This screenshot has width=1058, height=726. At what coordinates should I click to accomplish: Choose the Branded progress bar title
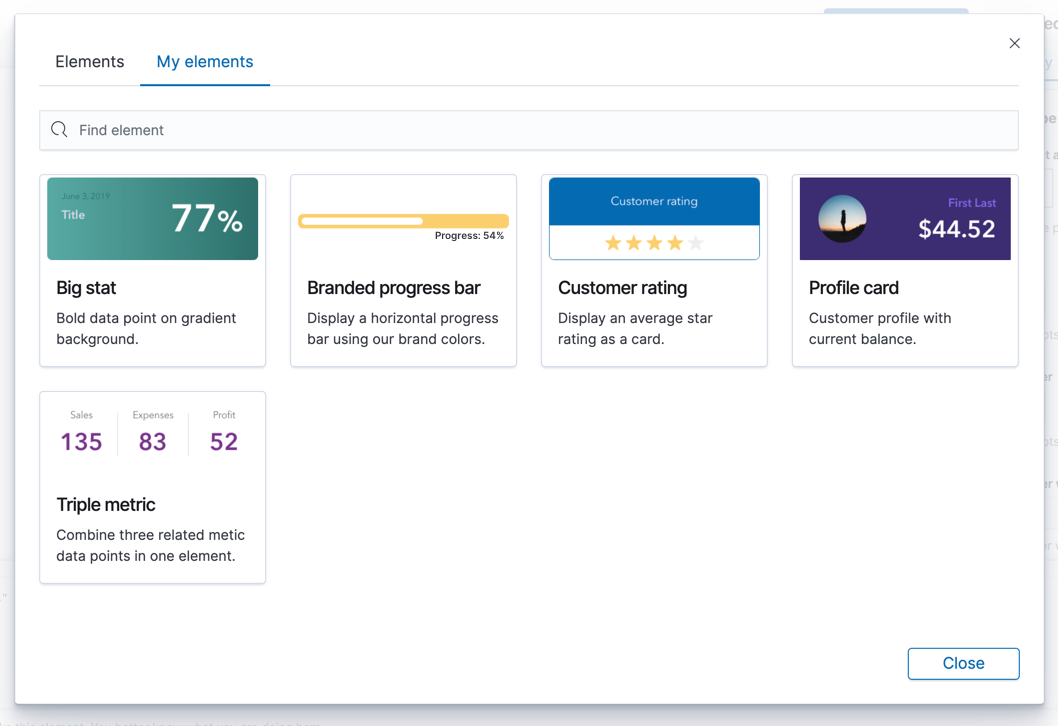click(394, 288)
